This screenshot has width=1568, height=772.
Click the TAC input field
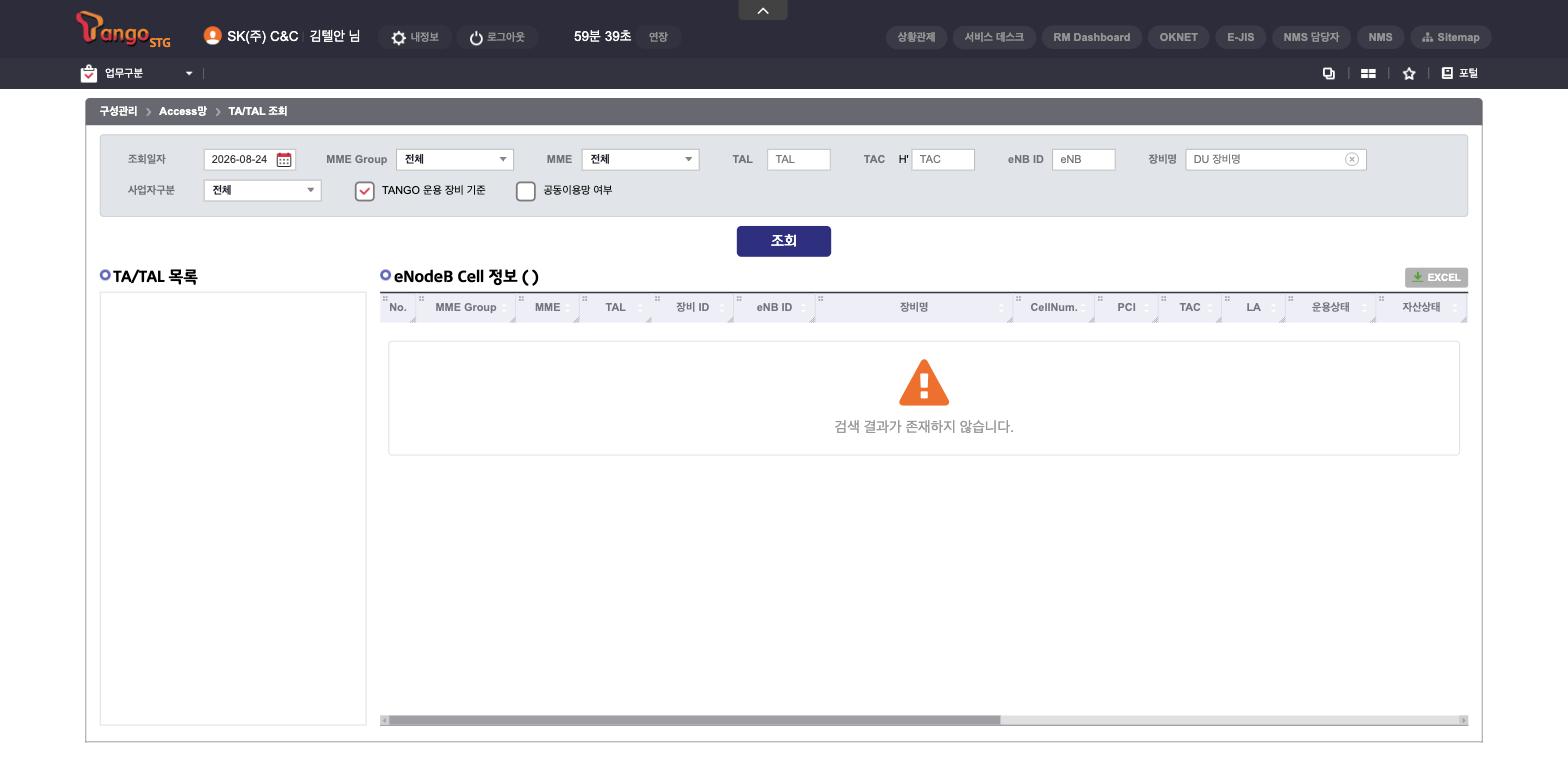(x=943, y=159)
